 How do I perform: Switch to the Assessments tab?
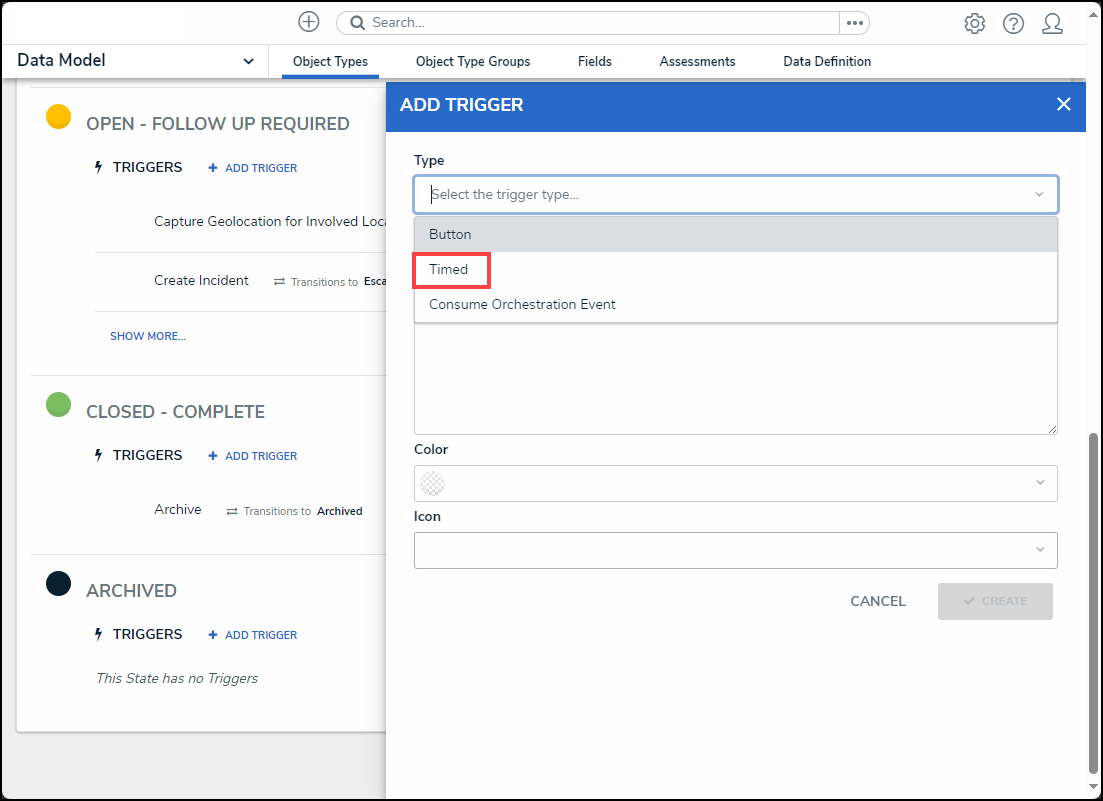coord(697,62)
